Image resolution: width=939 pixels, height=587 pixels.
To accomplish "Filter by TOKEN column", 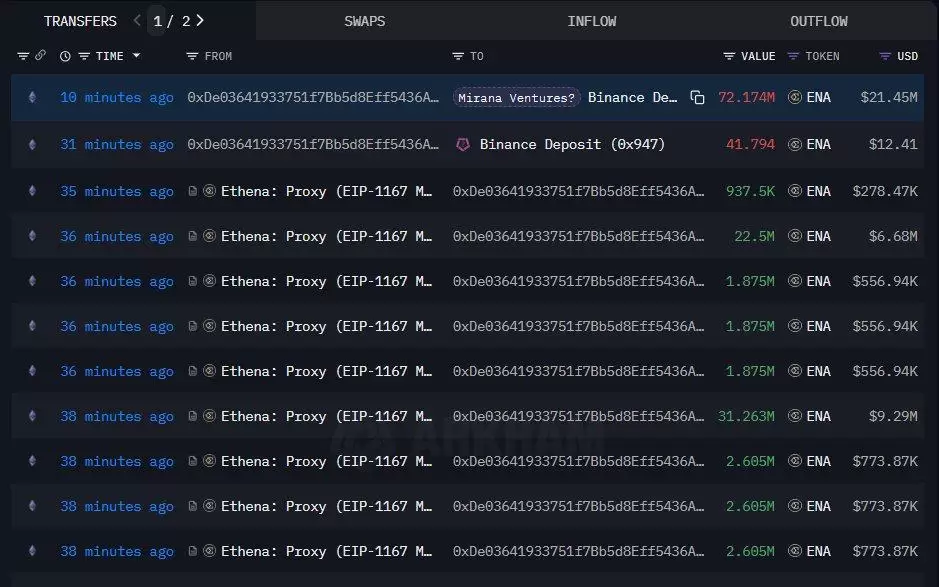I will click(x=793, y=56).
